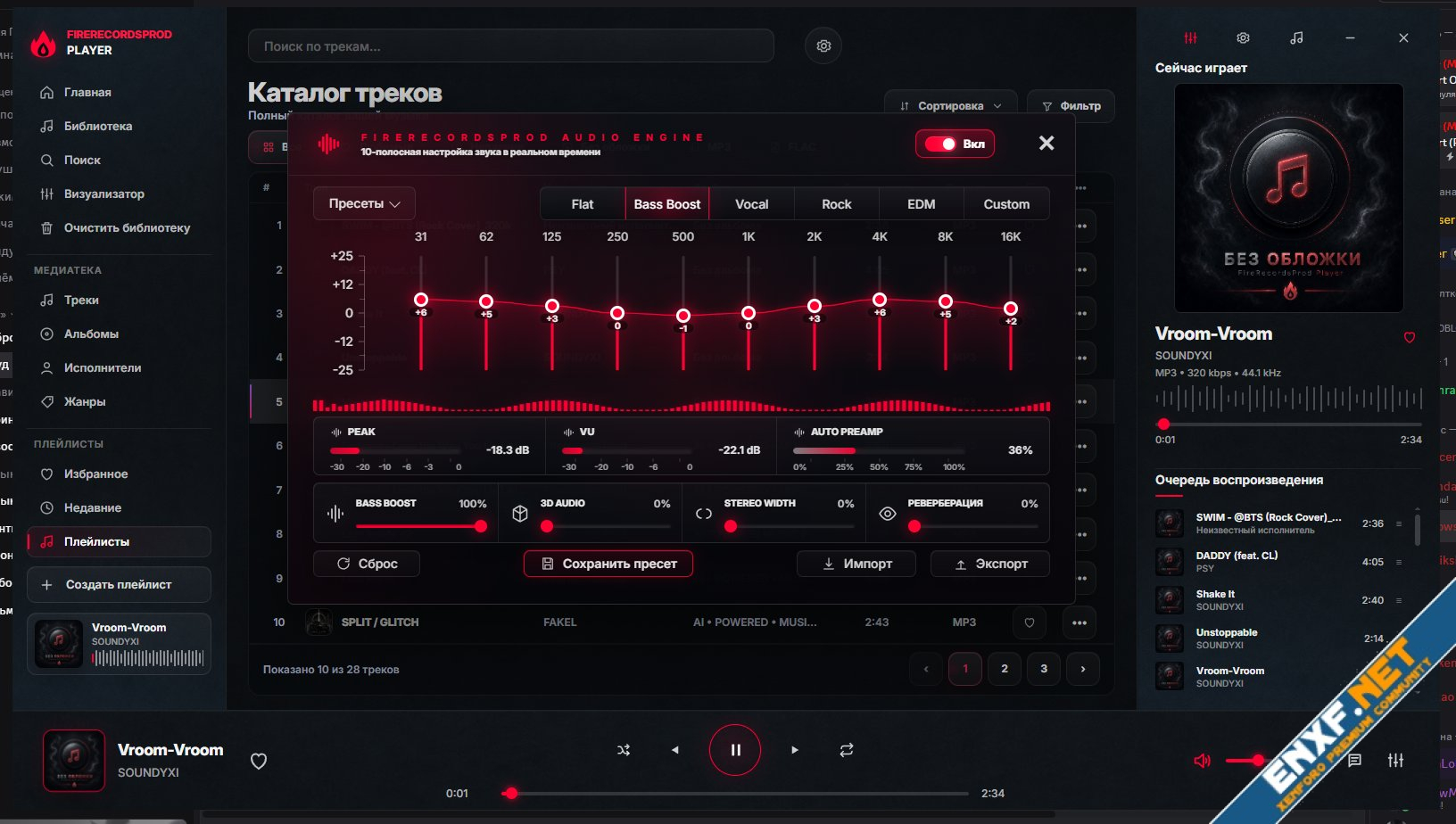
Task: Switch to the Vocal preset tab
Action: 751,204
